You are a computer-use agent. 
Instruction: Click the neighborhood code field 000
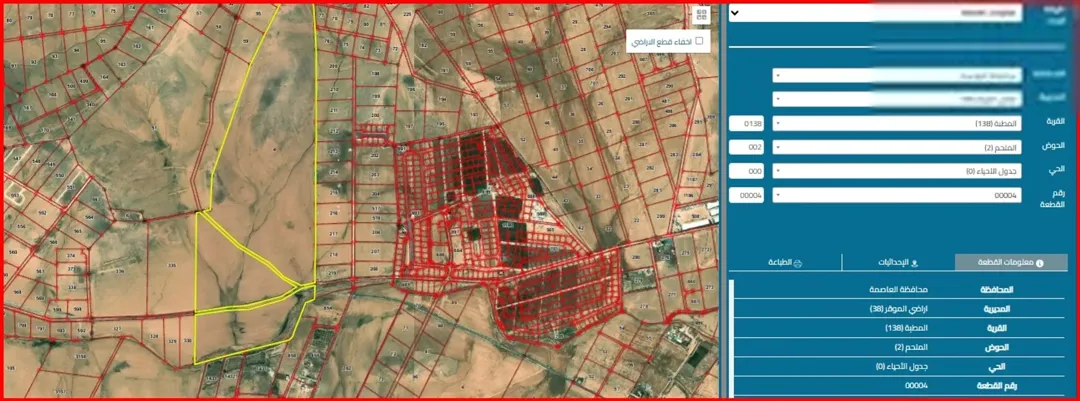click(x=747, y=171)
